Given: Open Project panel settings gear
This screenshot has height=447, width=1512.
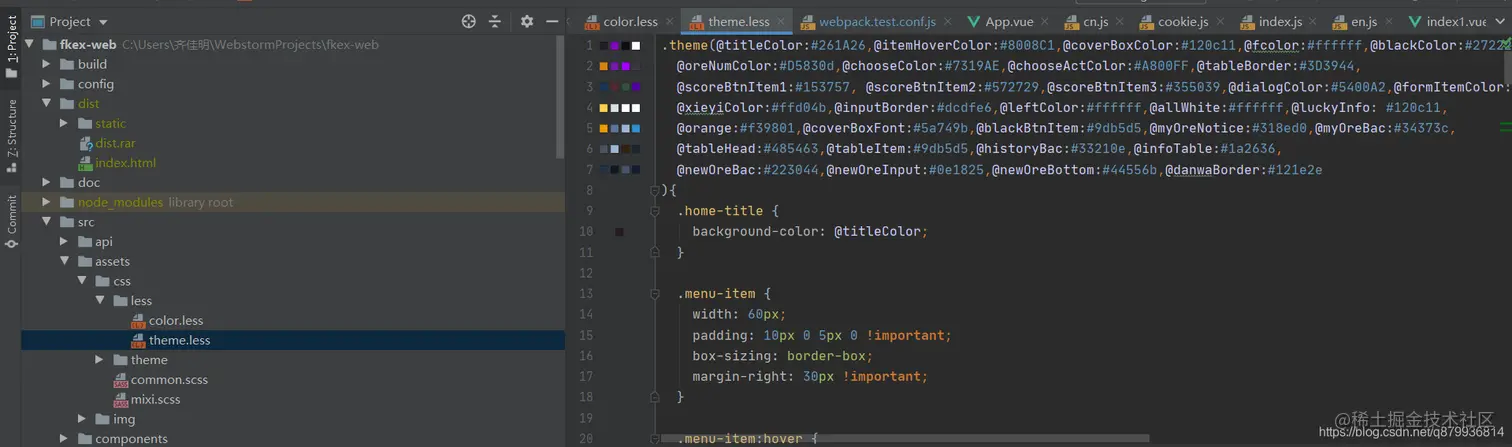Looking at the screenshot, I should [x=527, y=21].
